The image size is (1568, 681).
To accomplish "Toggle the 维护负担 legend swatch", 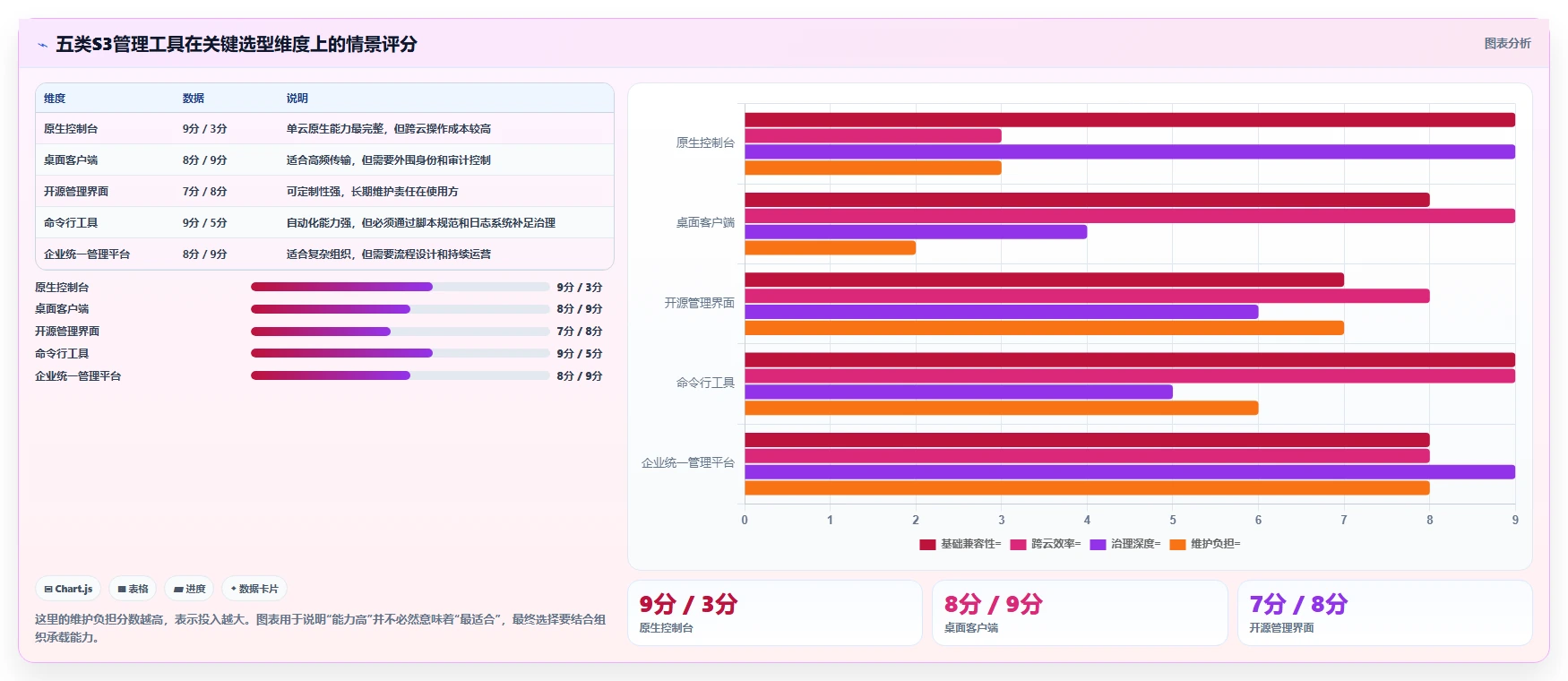I will (x=1177, y=544).
